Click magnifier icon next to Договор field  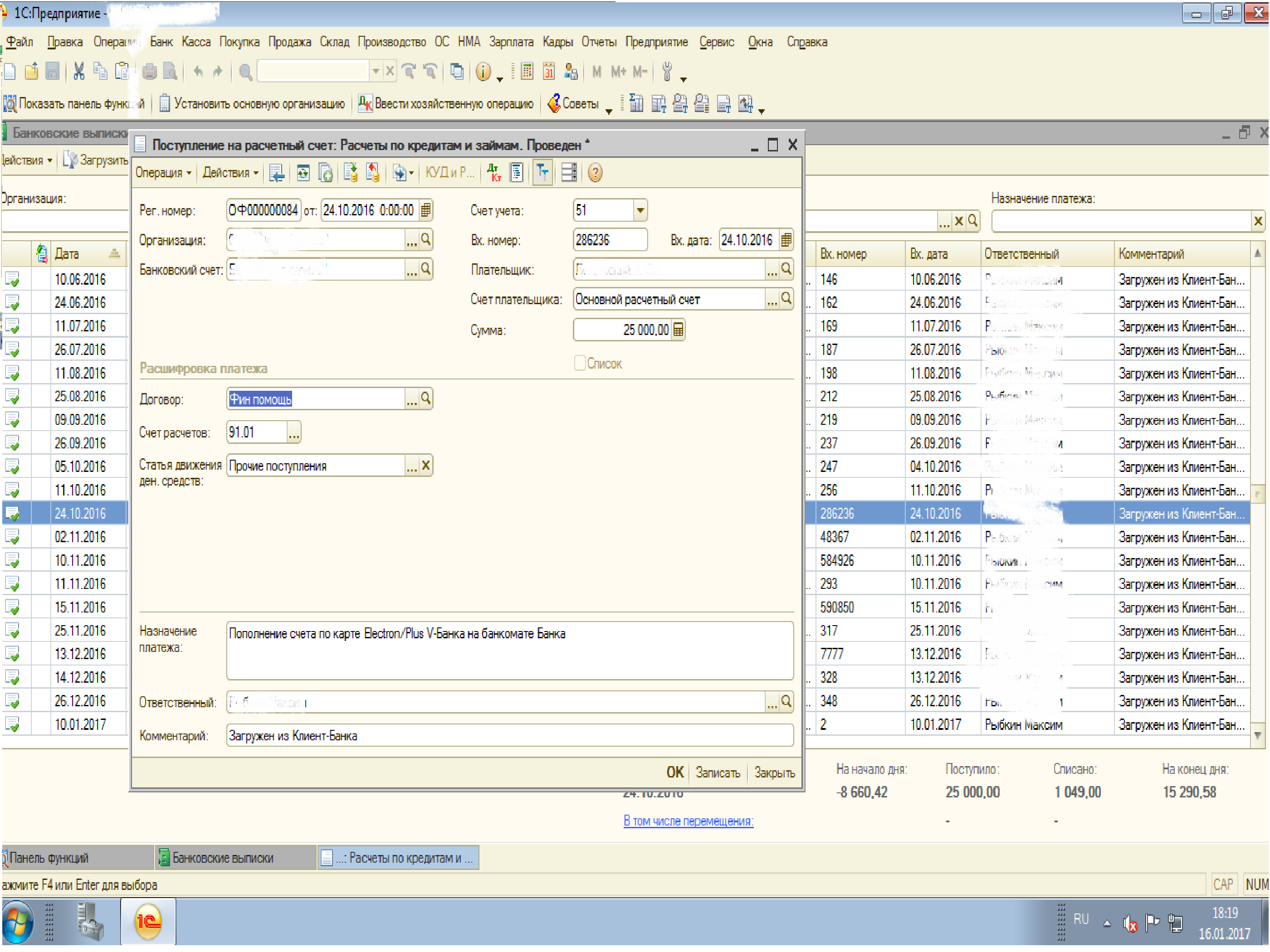[x=425, y=398]
